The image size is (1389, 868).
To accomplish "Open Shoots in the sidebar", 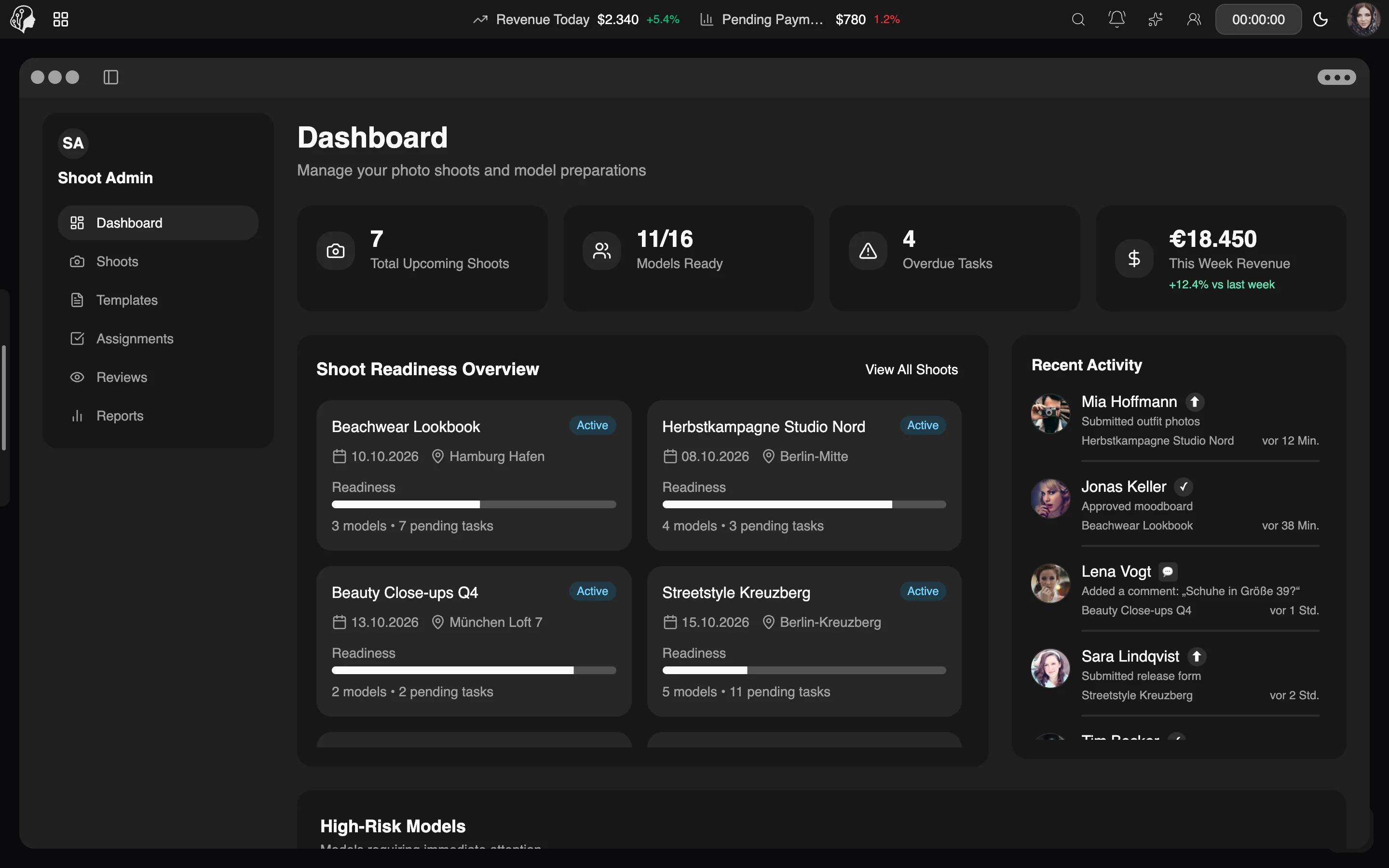I will click(x=158, y=261).
